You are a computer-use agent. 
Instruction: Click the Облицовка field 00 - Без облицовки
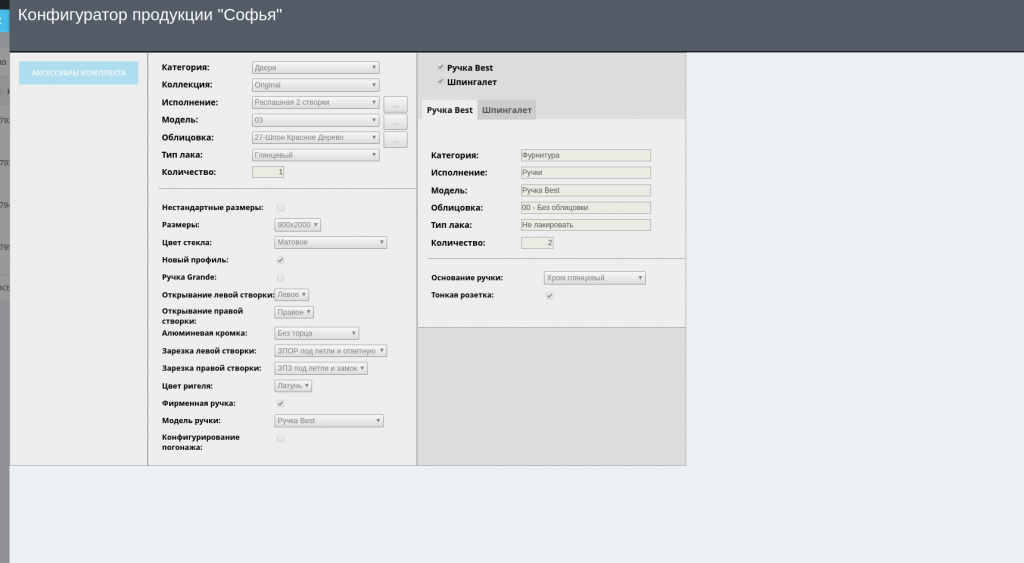586,208
